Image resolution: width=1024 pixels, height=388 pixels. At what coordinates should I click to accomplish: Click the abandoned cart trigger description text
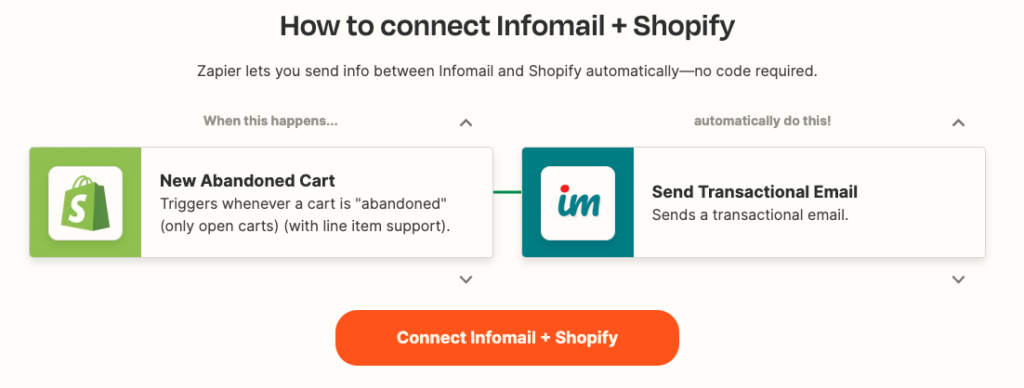pyautogui.click(x=305, y=216)
